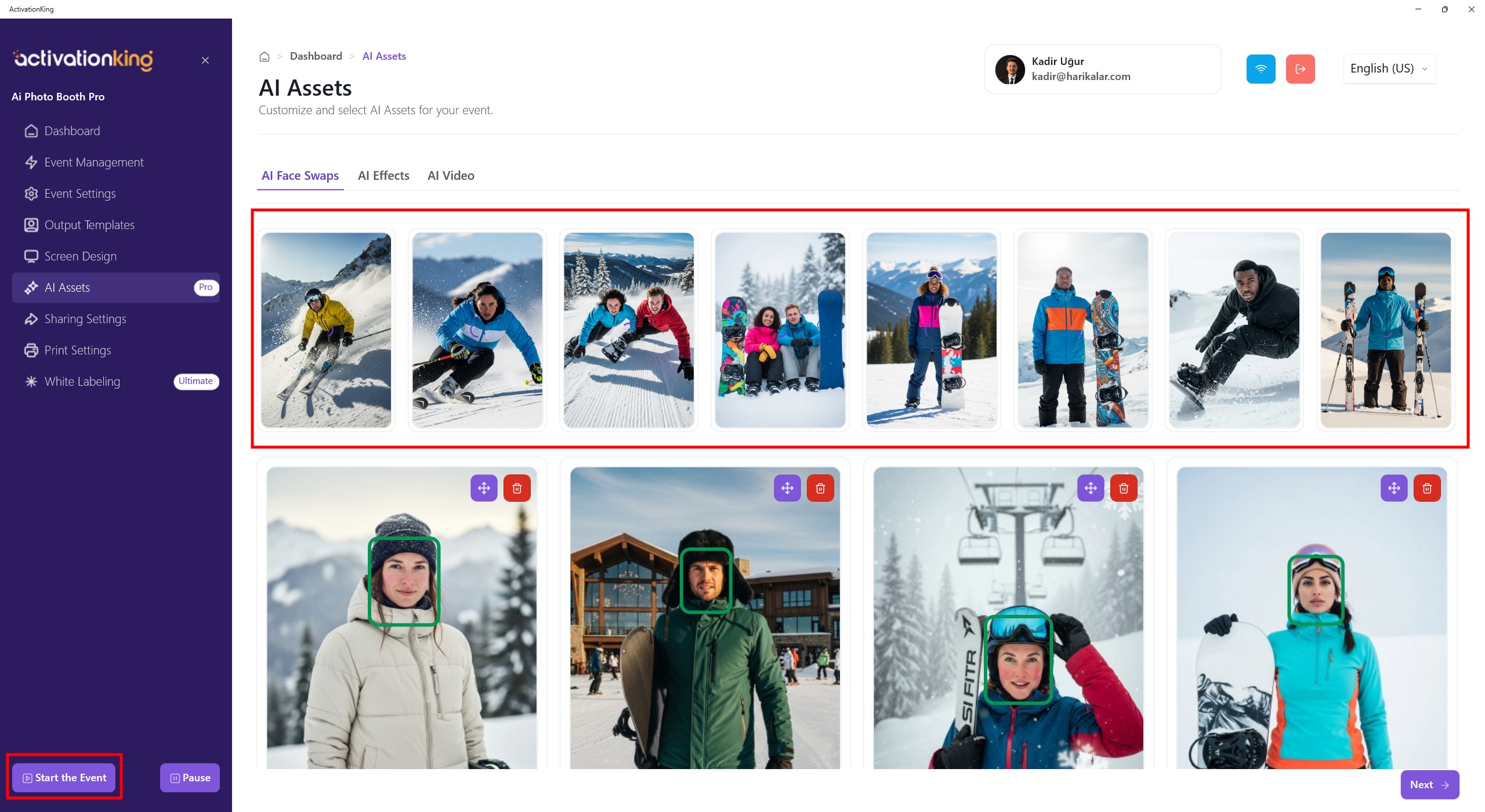This screenshot has width=1485, height=812.
Task: Click the home icon in breadcrumb
Action: 265,57
